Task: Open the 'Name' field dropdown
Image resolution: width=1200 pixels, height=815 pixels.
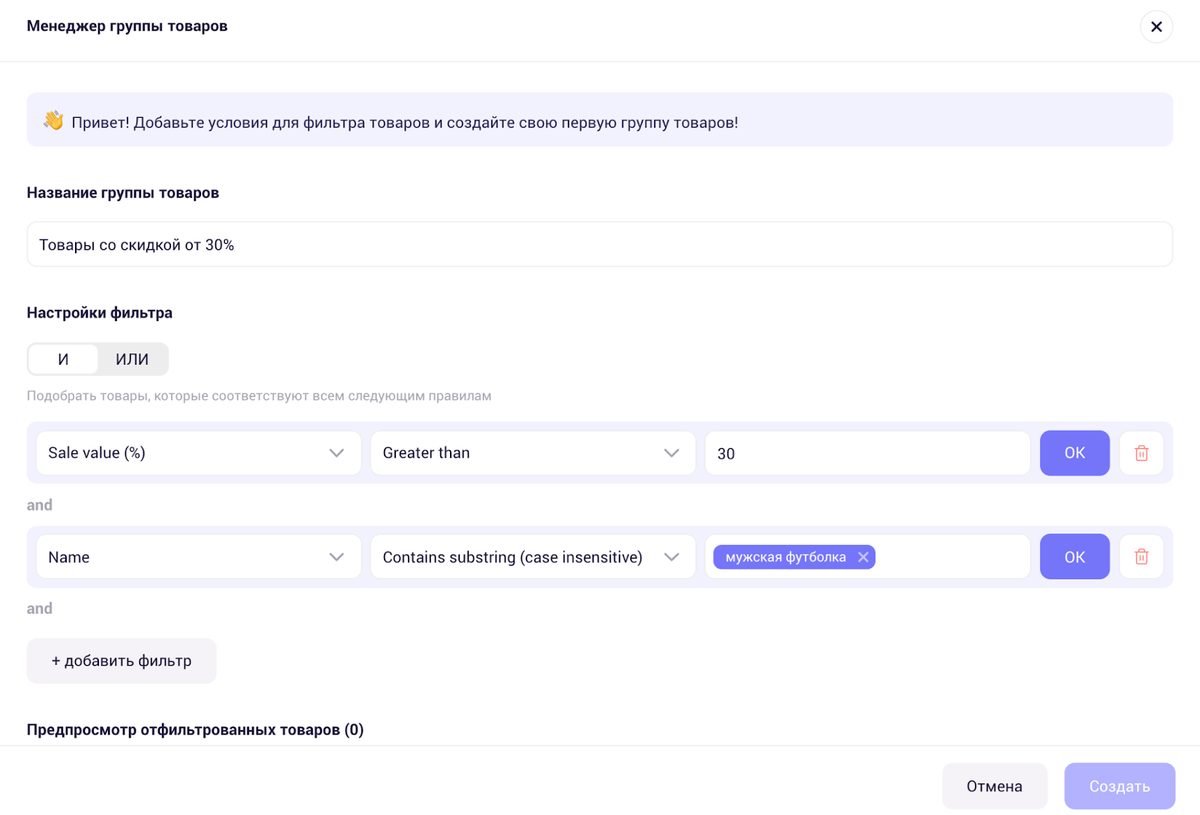Action: click(198, 557)
